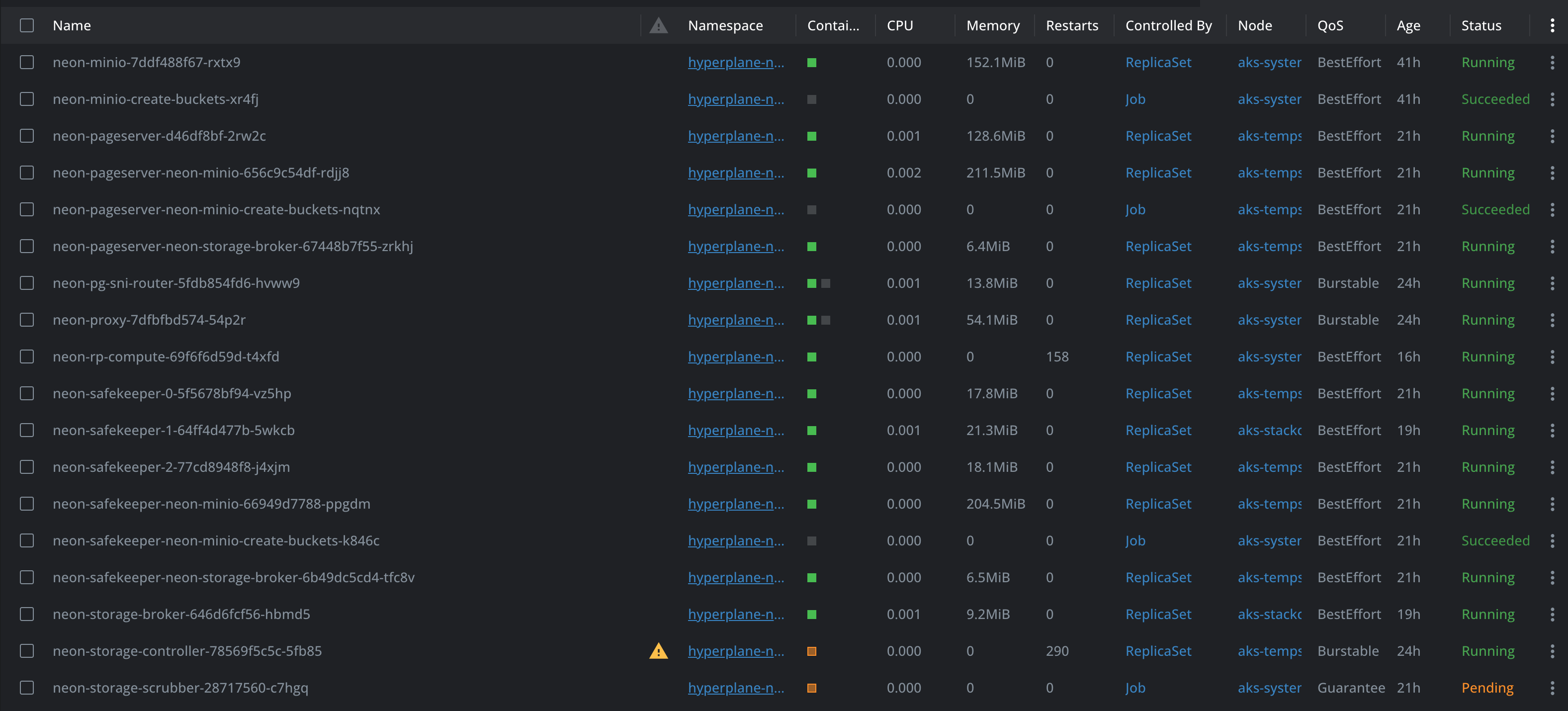The width and height of the screenshot is (1568, 711).
Task: Open row menu for neon-rp-compute pod
Action: pyautogui.click(x=1552, y=356)
